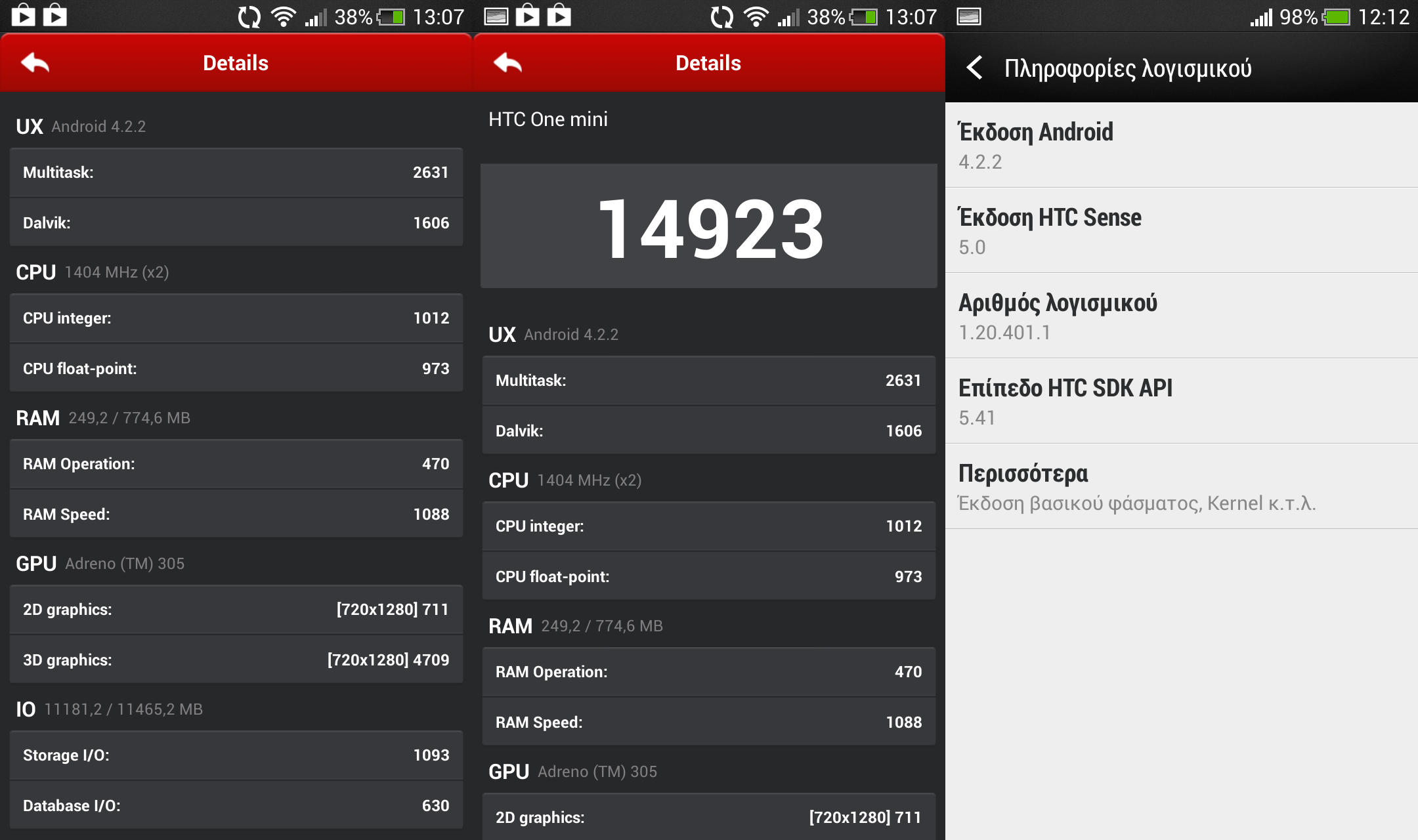
Task: Tap signal bars icon in right status bar
Action: (1261, 16)
